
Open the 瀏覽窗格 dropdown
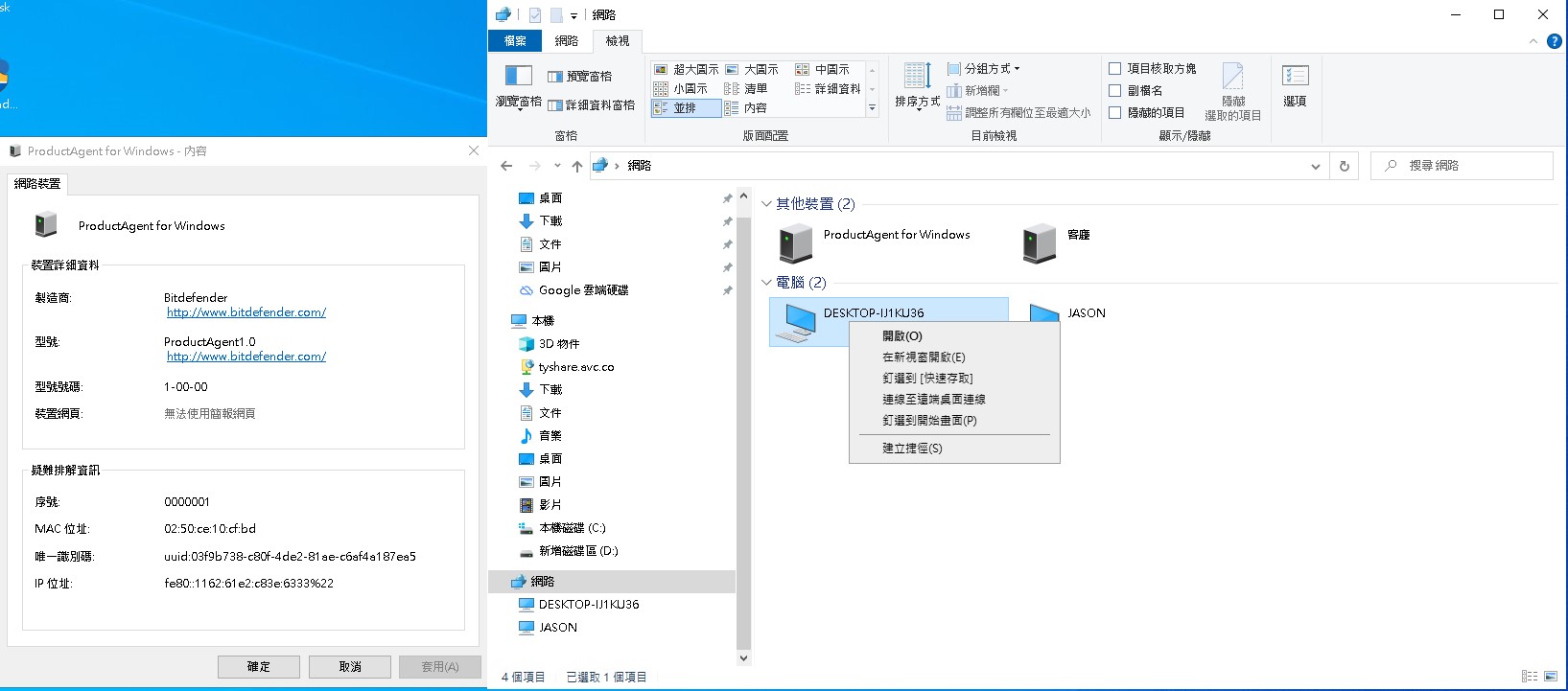point(519,87)
